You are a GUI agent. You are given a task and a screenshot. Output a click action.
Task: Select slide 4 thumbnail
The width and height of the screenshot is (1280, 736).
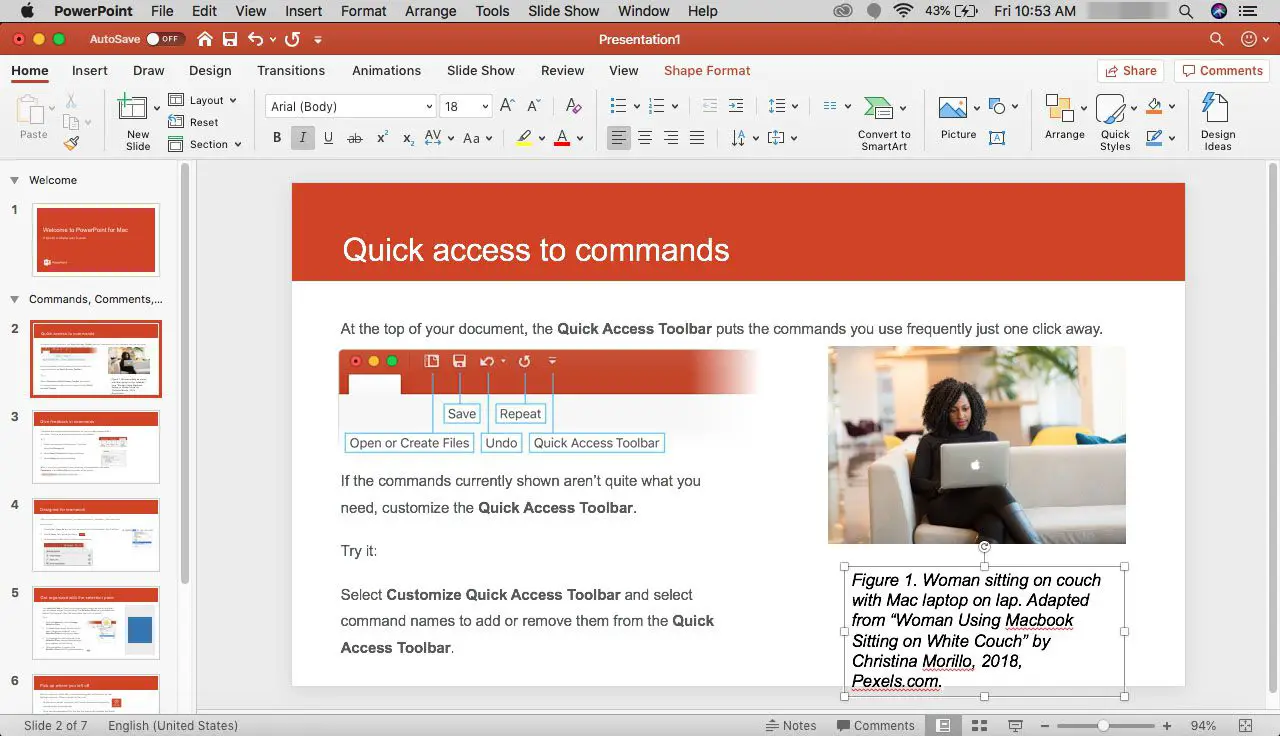(95, 534)
